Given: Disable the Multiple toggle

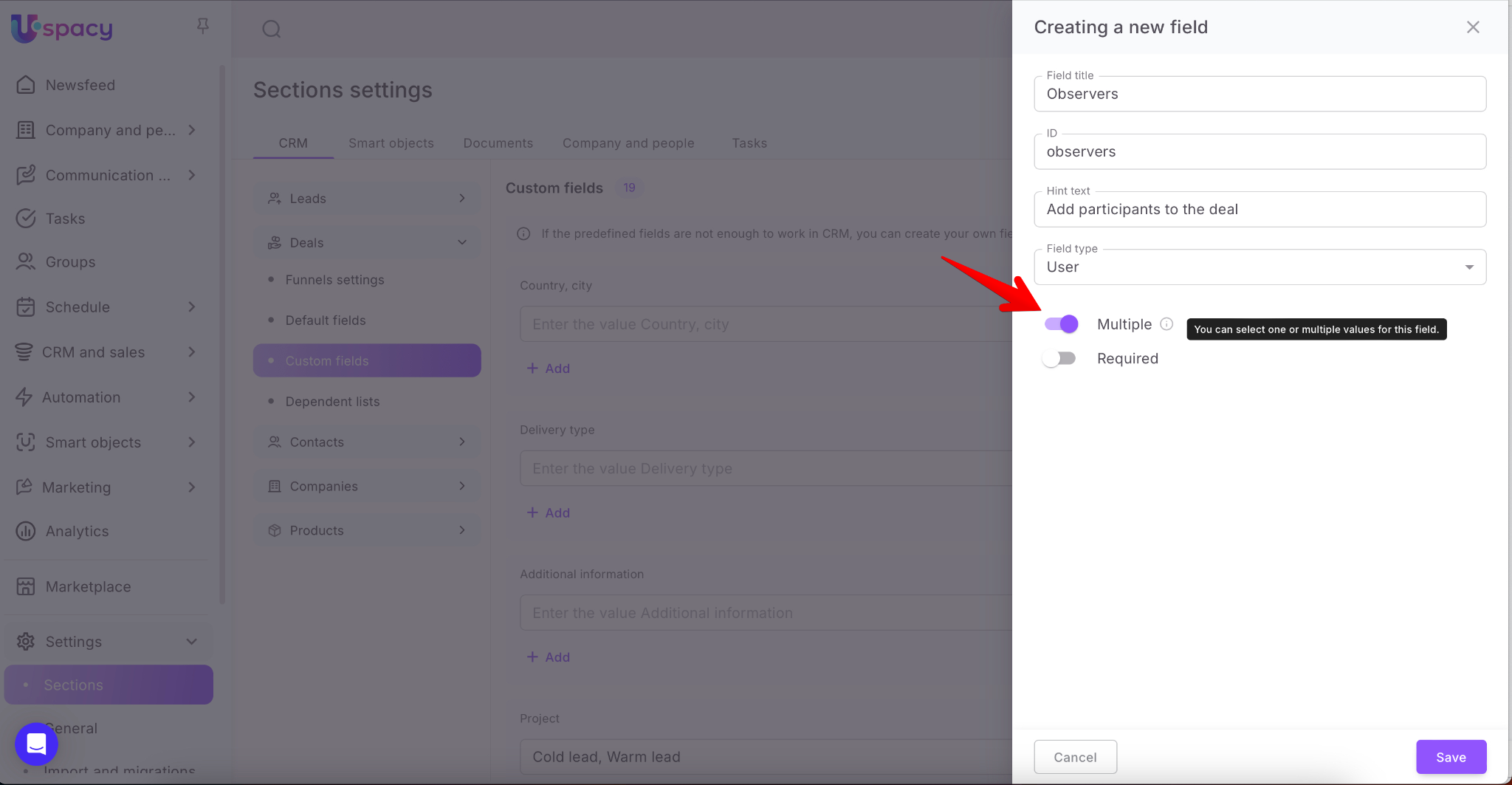Looking at the screenshot, I should [x=1061, y=324].
